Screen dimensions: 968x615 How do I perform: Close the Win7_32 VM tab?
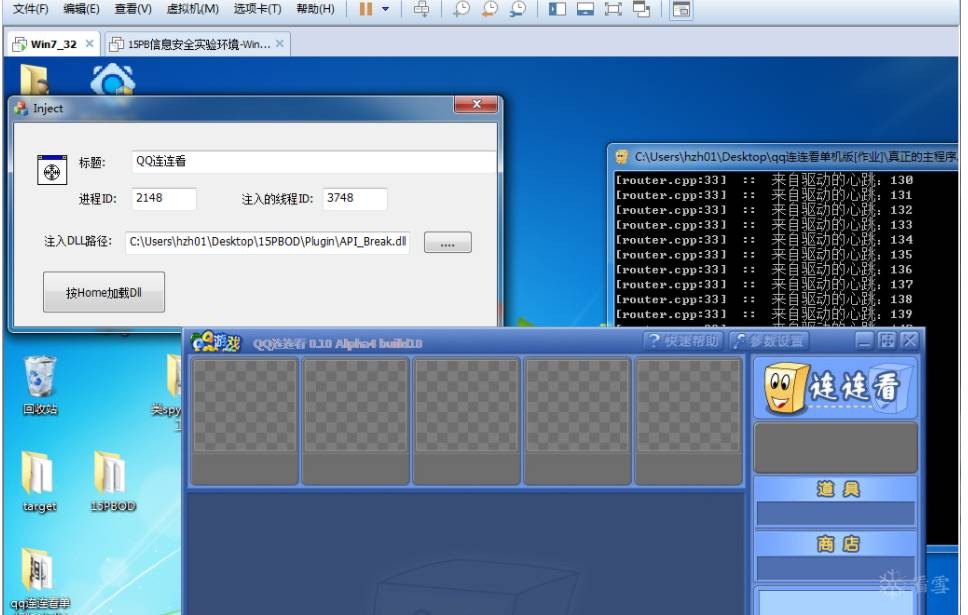(90, 43)
